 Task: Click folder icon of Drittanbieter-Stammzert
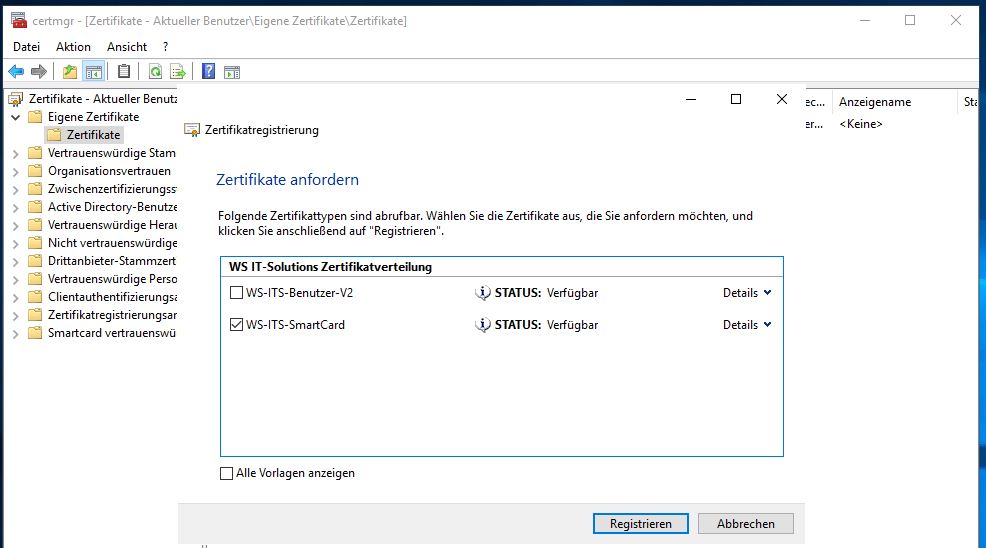(35, 261)
